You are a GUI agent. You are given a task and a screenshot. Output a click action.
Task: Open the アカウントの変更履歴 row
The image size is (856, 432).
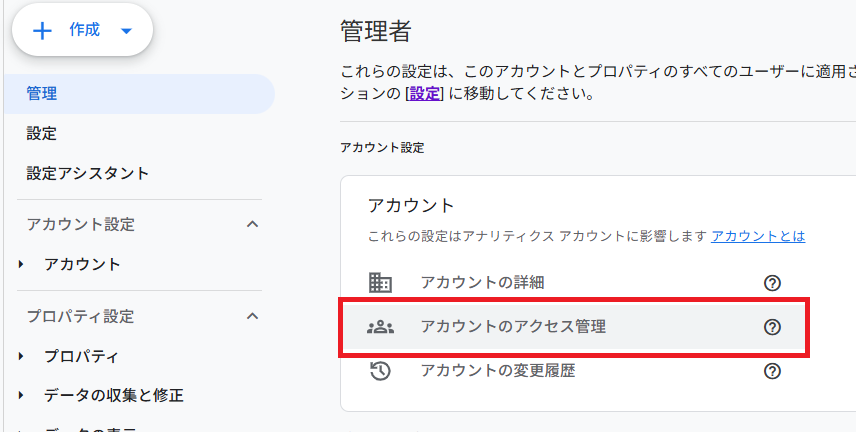498,371
